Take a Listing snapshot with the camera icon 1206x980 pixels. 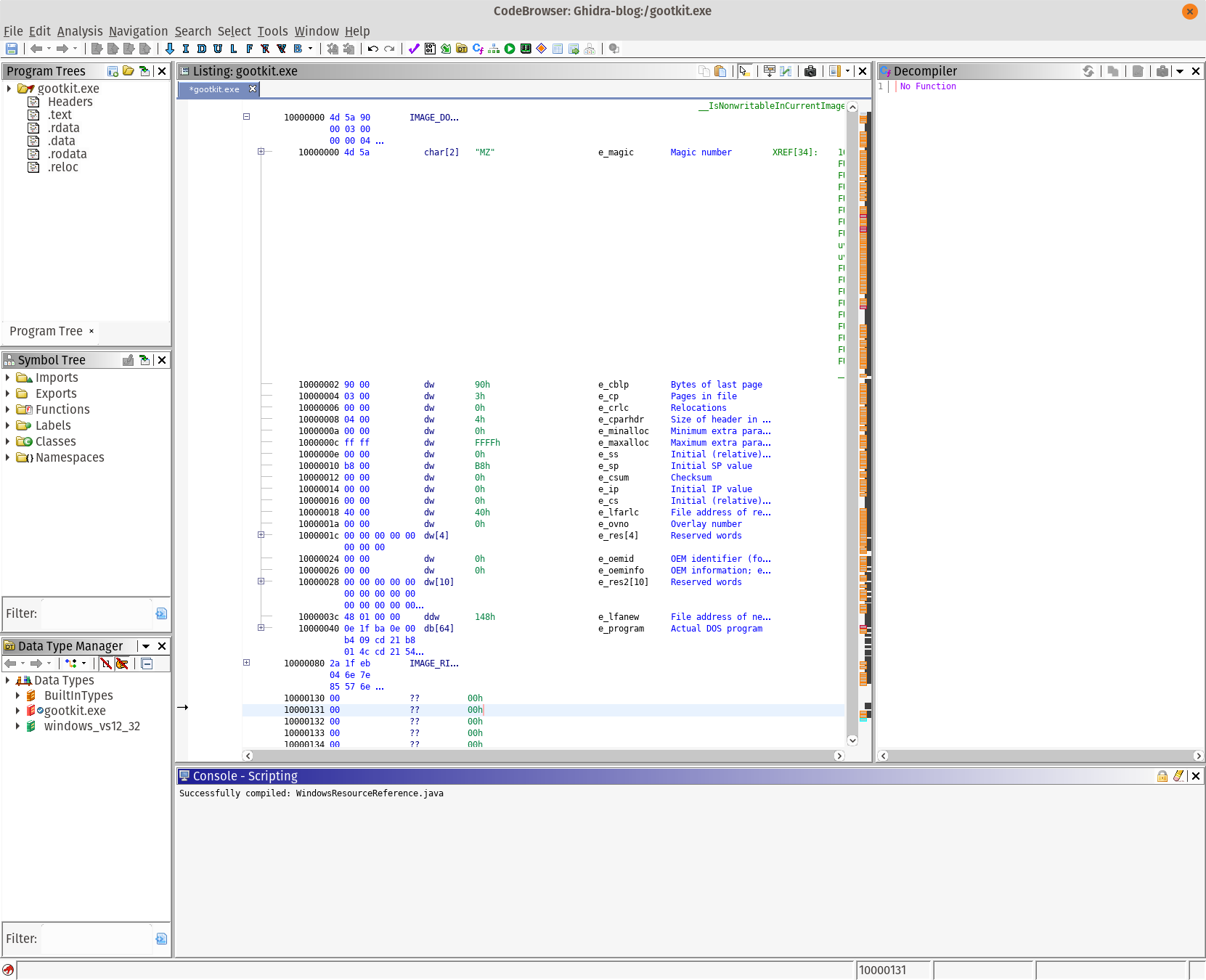[x=810, y=71]
